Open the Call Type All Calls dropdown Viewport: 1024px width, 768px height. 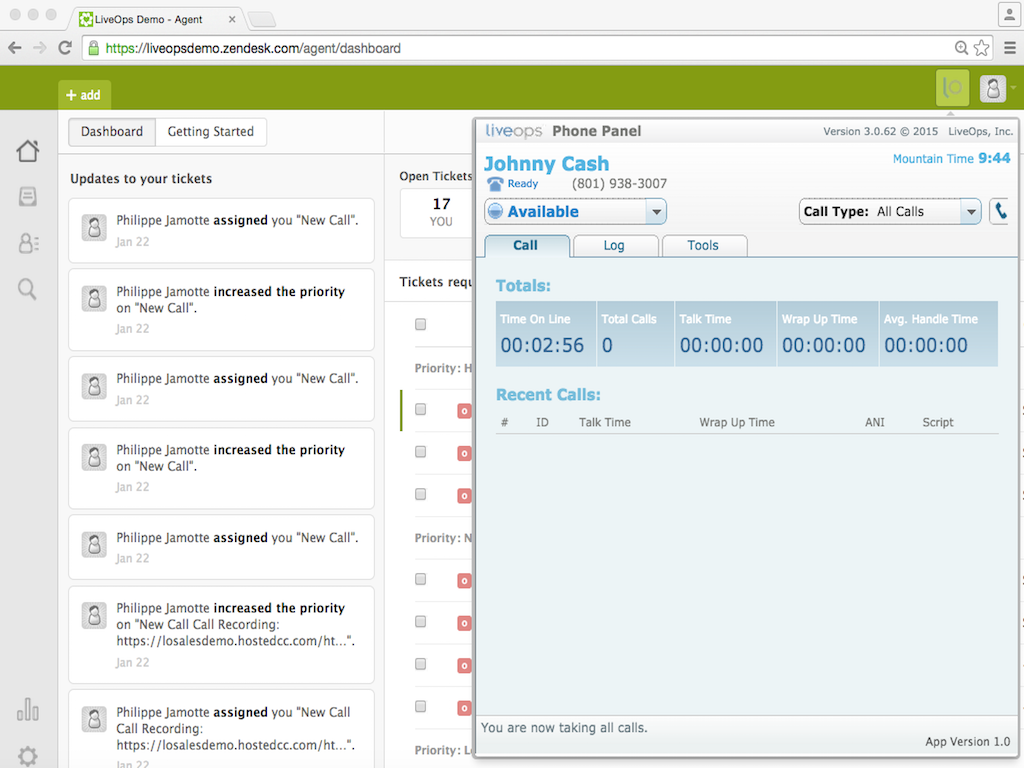click(x=969, y=211)
